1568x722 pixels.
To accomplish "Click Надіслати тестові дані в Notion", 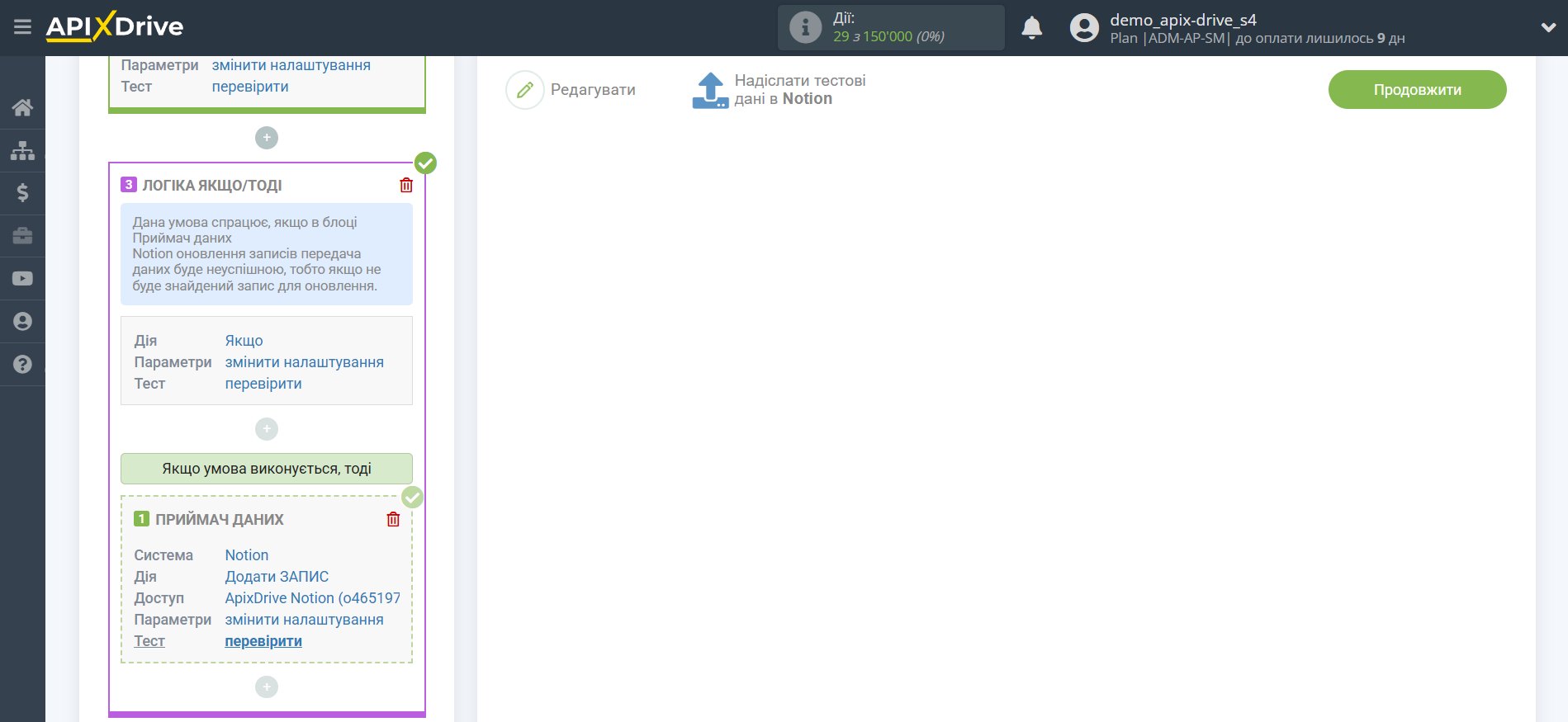I will click(x=800, y=89).
